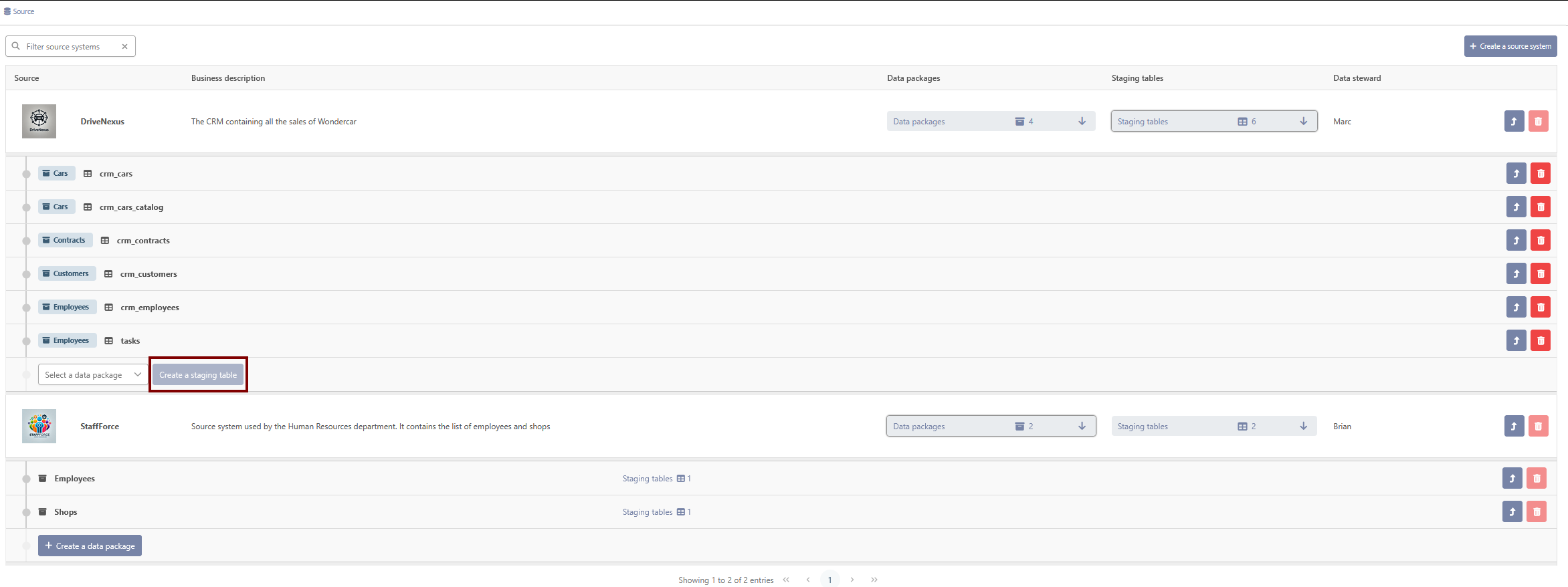This screenshot has width=1568, height=587.
Task: Click the Source breadcrumb icon
Action: point(7,11)
